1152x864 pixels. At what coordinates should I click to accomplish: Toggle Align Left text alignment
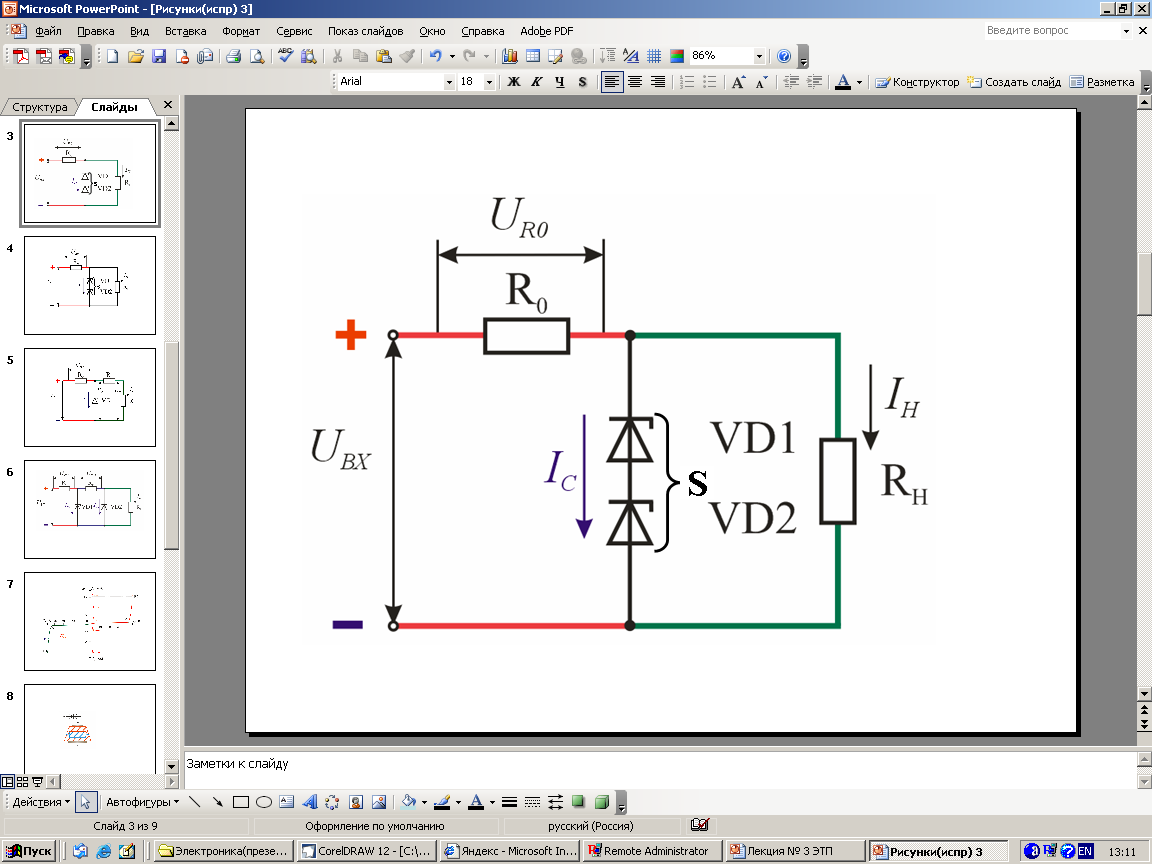611,82
